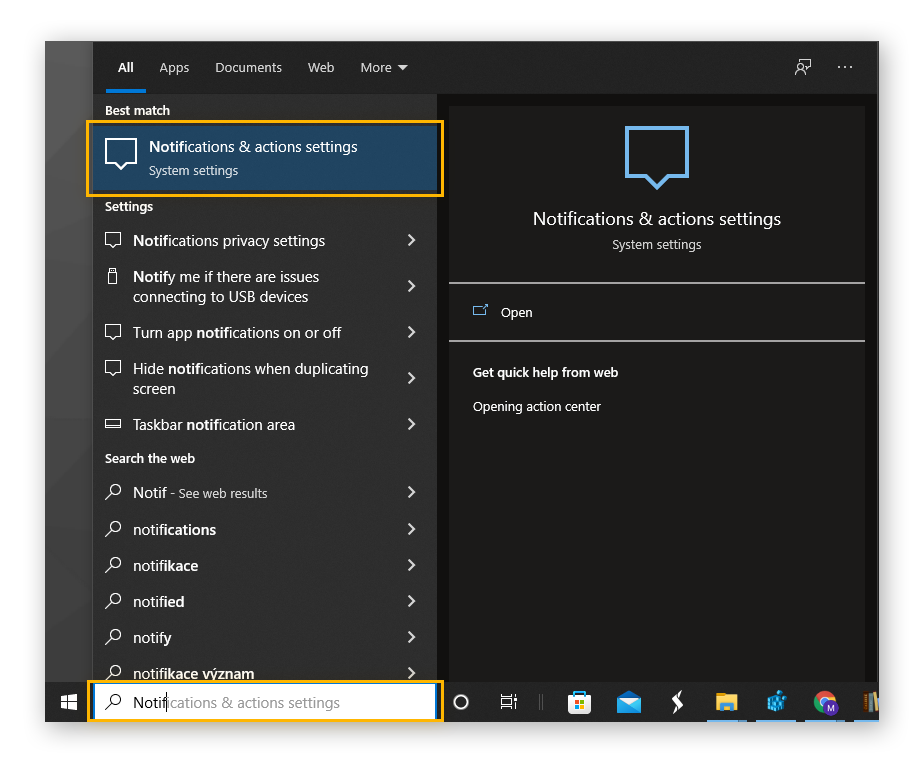This screenshot has height=769, width=923.
Task: Select the 'Opening action center' quick help link
Action: pyautogui.click(x=536, y=406)
